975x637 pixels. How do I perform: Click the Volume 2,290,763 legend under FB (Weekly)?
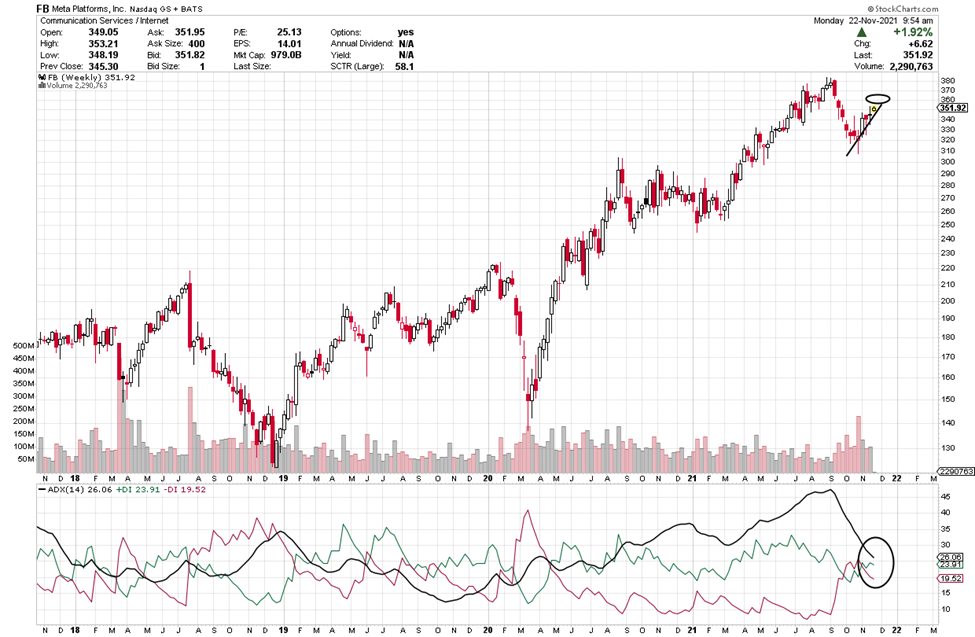73,85
